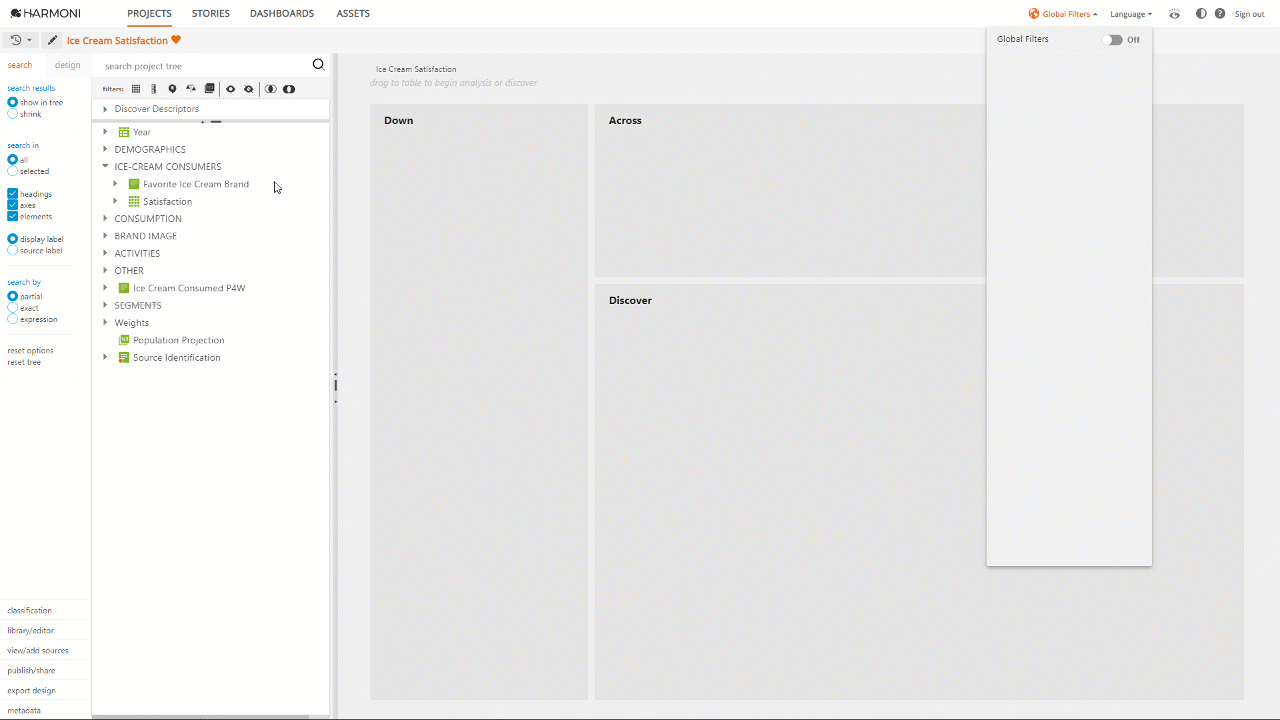Click the vertical panel splitter handle
The image size is (1280, 720).
(x=335, y=385)
